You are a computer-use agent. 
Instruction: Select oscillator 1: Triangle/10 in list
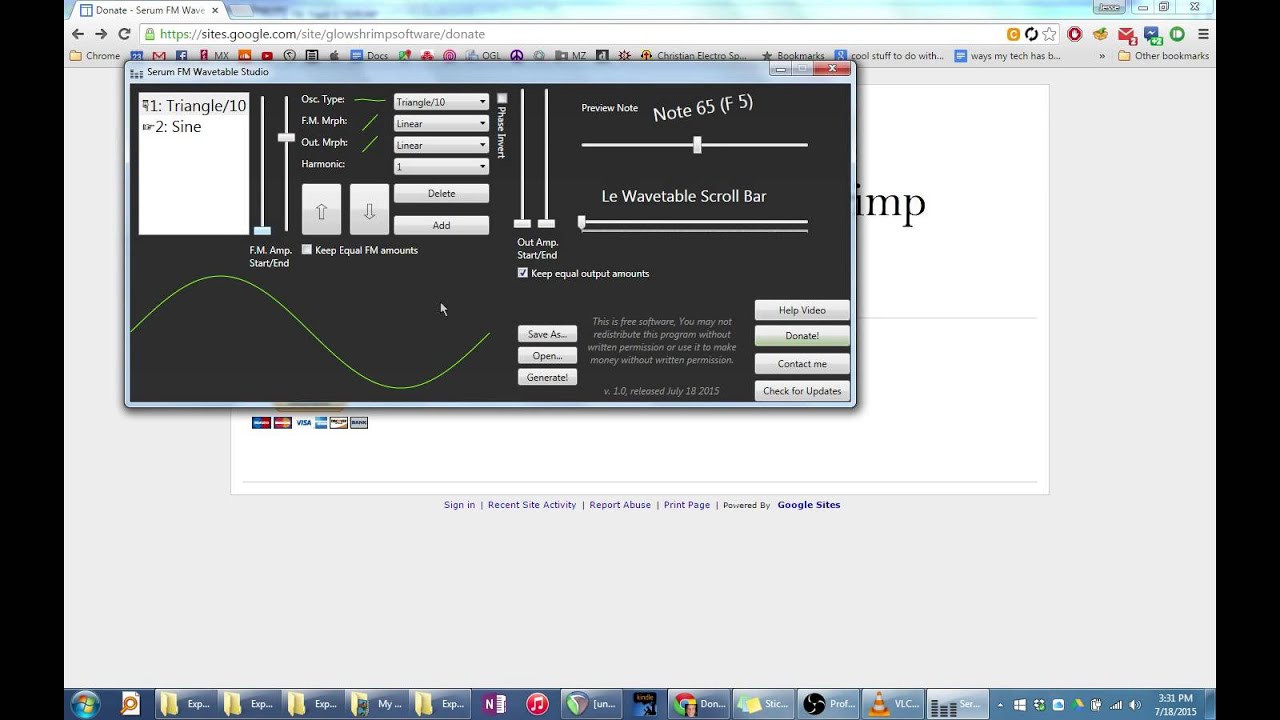[193, 106]
